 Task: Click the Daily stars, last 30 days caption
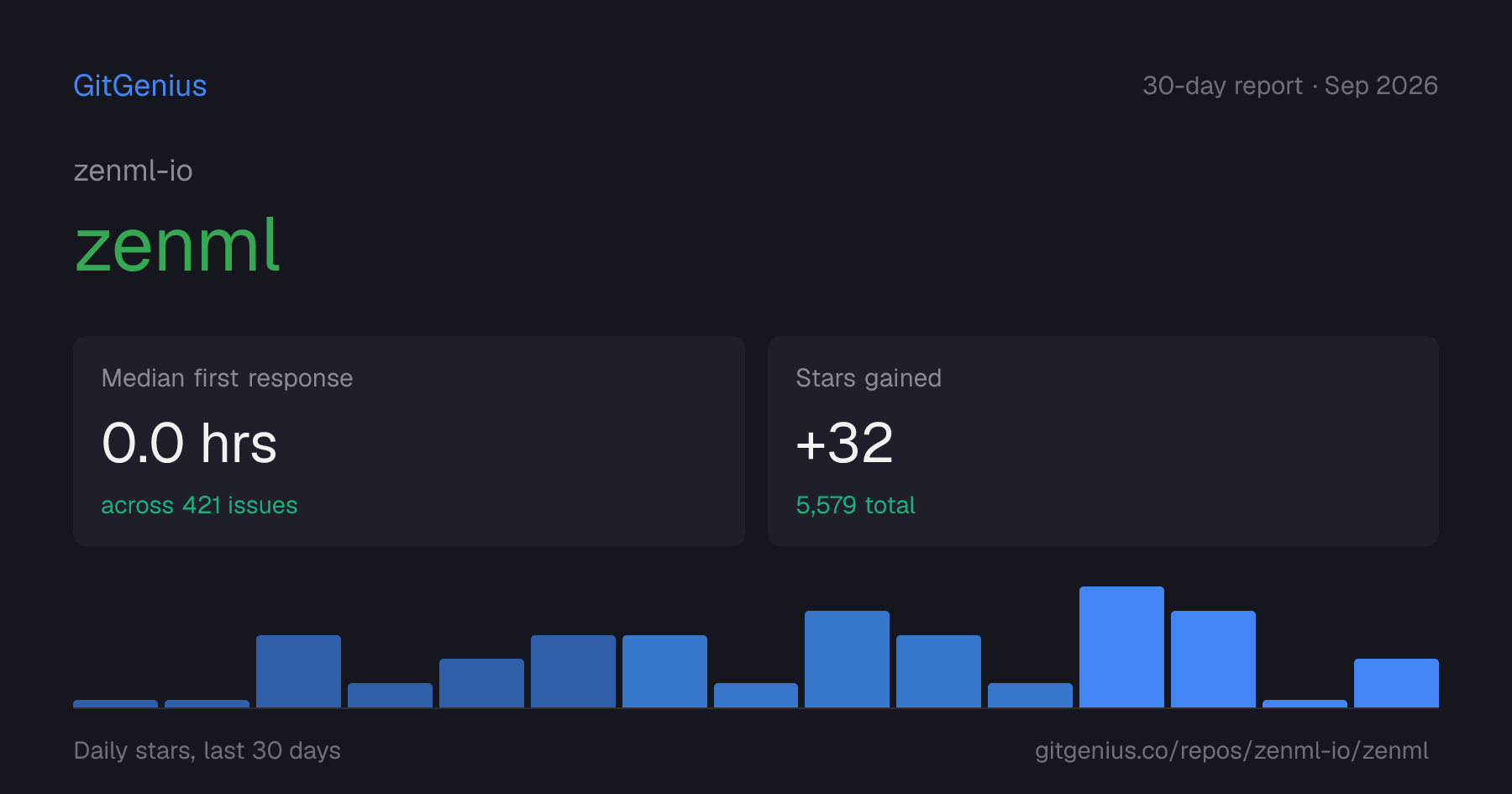207,750
